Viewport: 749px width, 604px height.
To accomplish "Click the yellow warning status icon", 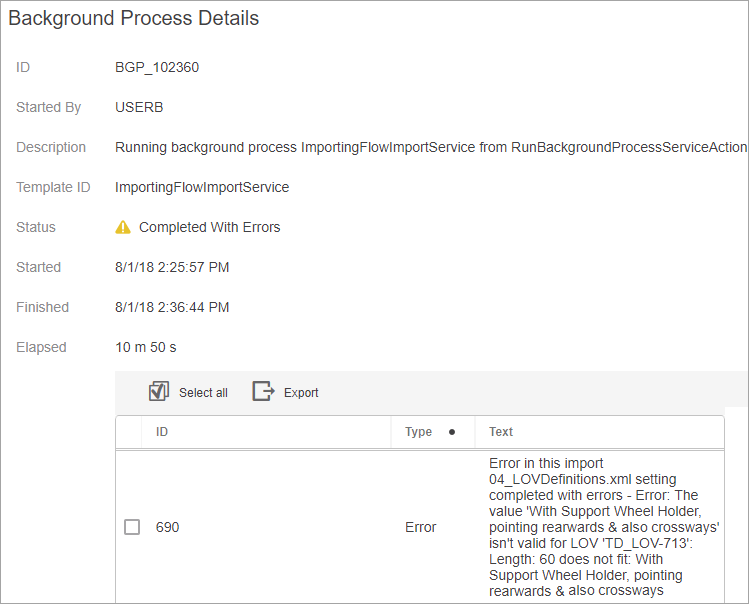I will coord(123,227).
